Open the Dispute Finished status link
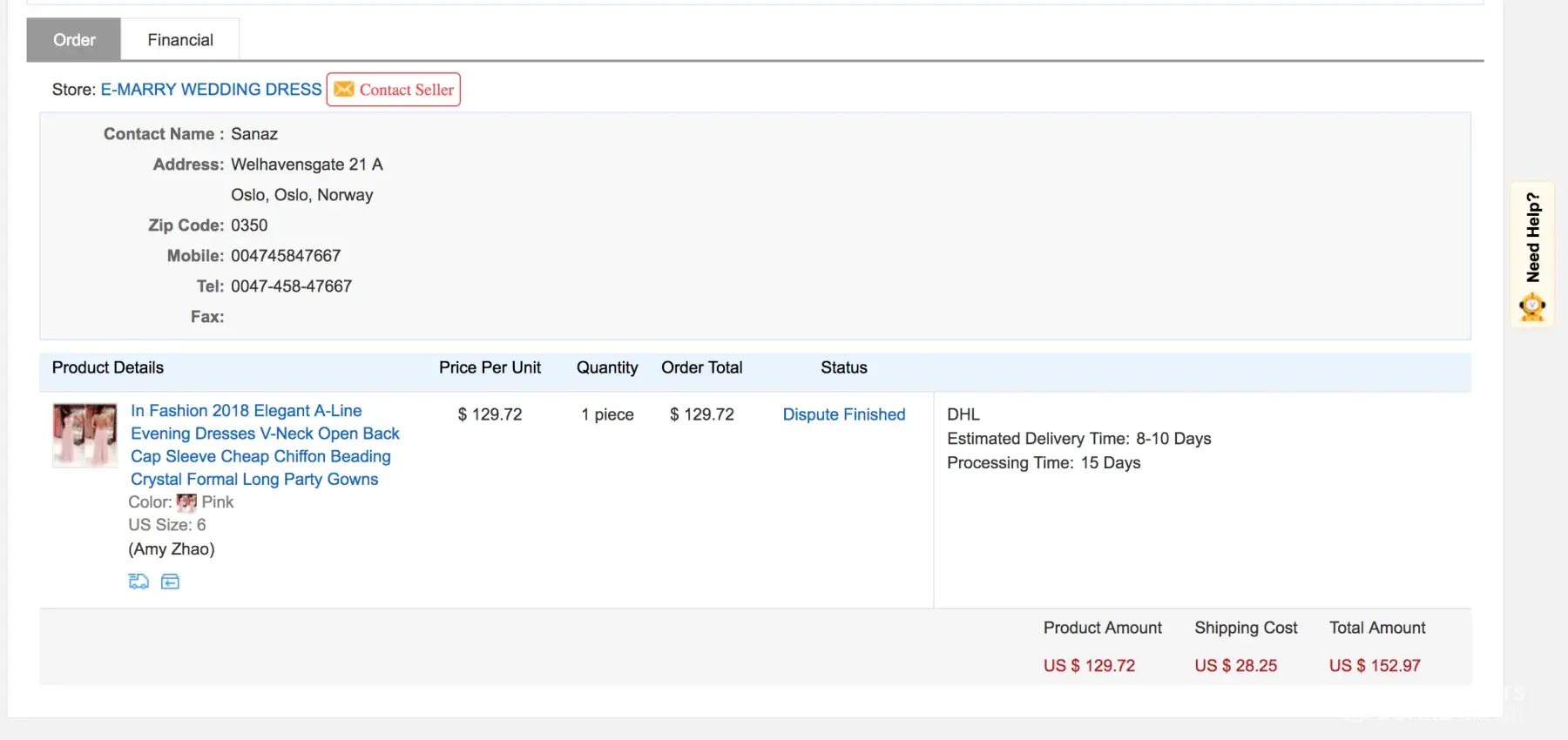This screenshot has height=740, width=1568. [x=843, y=414]
